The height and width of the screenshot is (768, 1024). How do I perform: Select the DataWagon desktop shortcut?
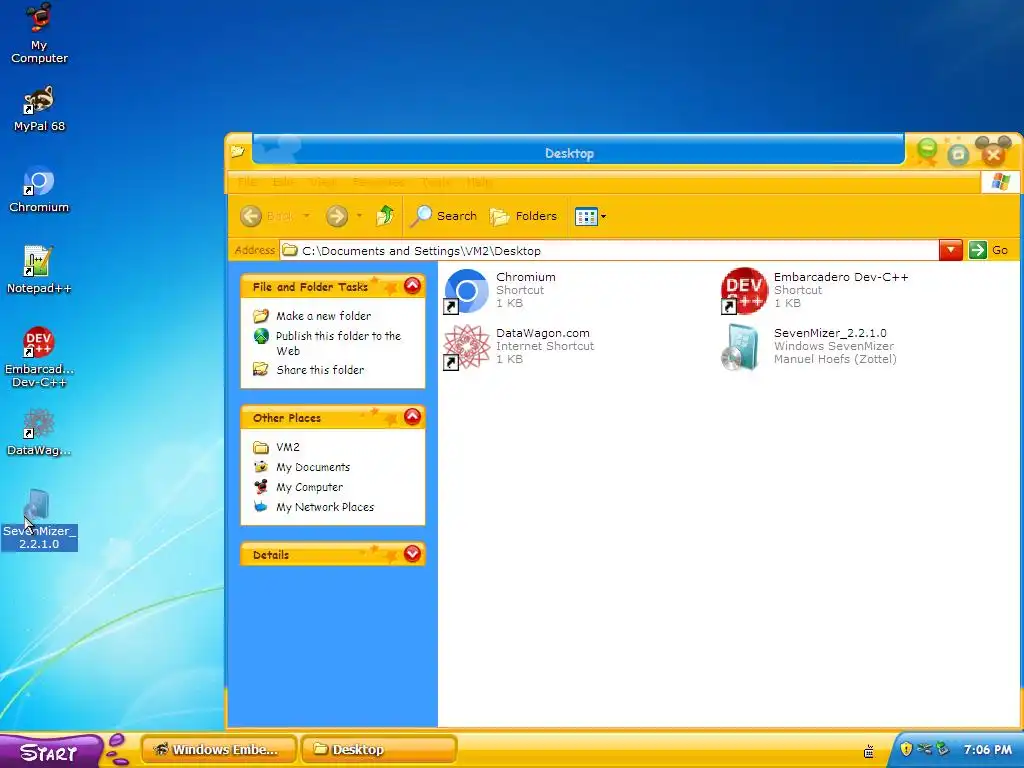[39, 432]
